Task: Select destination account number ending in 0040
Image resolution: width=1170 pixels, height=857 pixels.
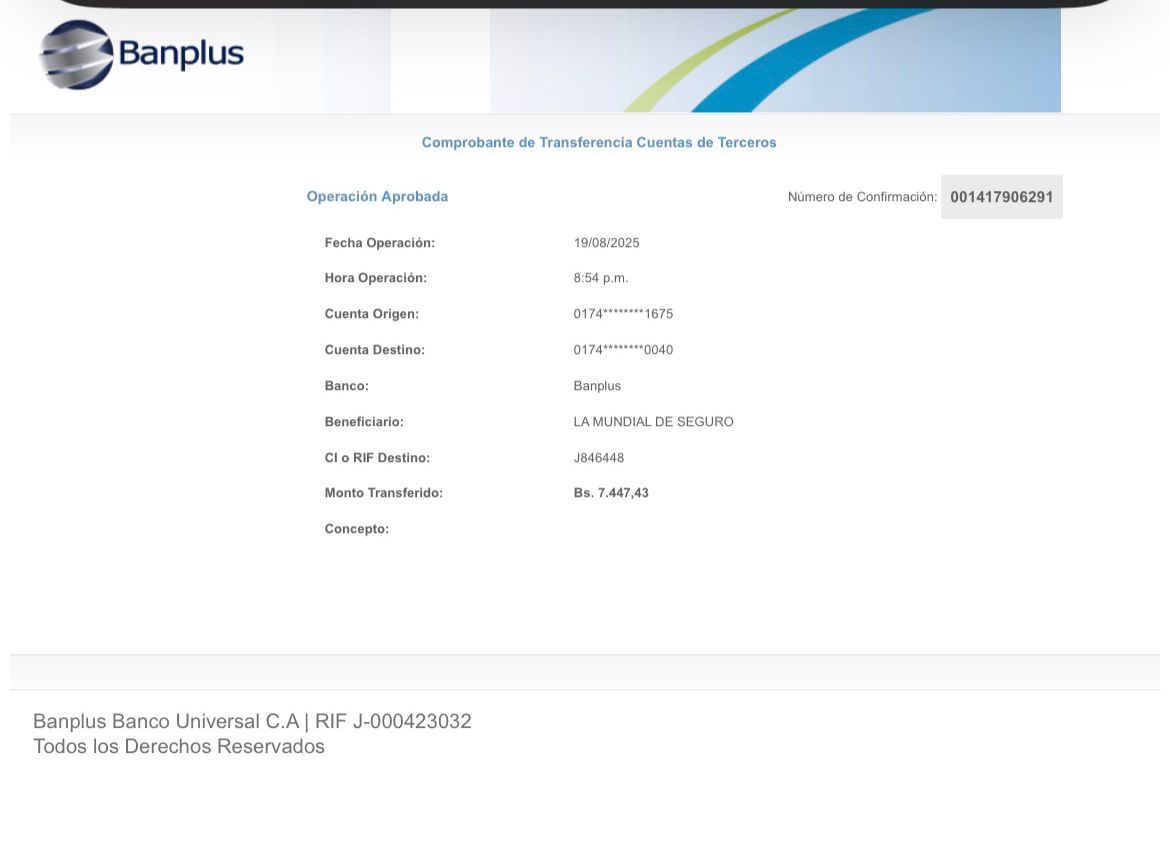Action: [x=623, y=350]
